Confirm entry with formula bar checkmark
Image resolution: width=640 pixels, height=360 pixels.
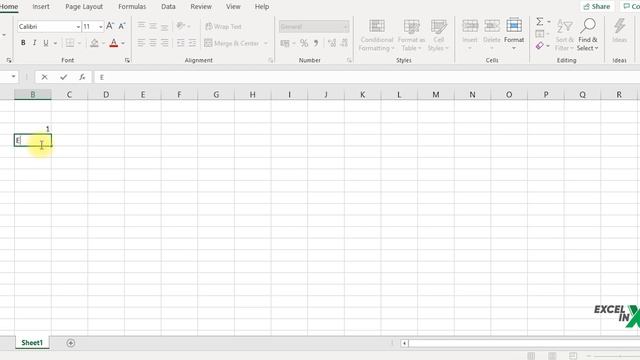[63, 77]
